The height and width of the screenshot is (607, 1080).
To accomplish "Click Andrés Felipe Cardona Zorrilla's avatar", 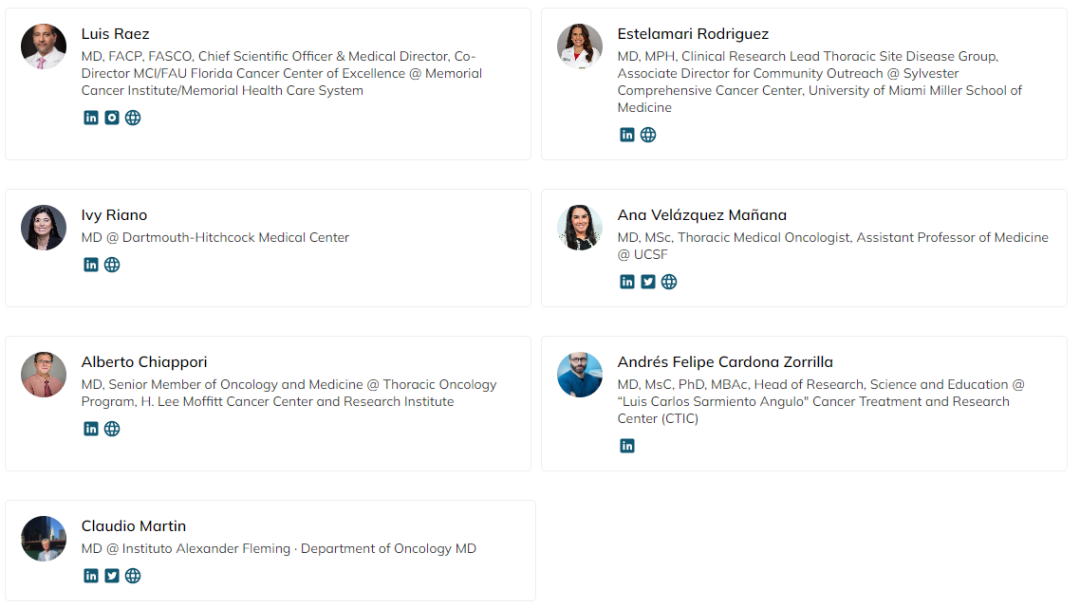I will click(580, 375).
